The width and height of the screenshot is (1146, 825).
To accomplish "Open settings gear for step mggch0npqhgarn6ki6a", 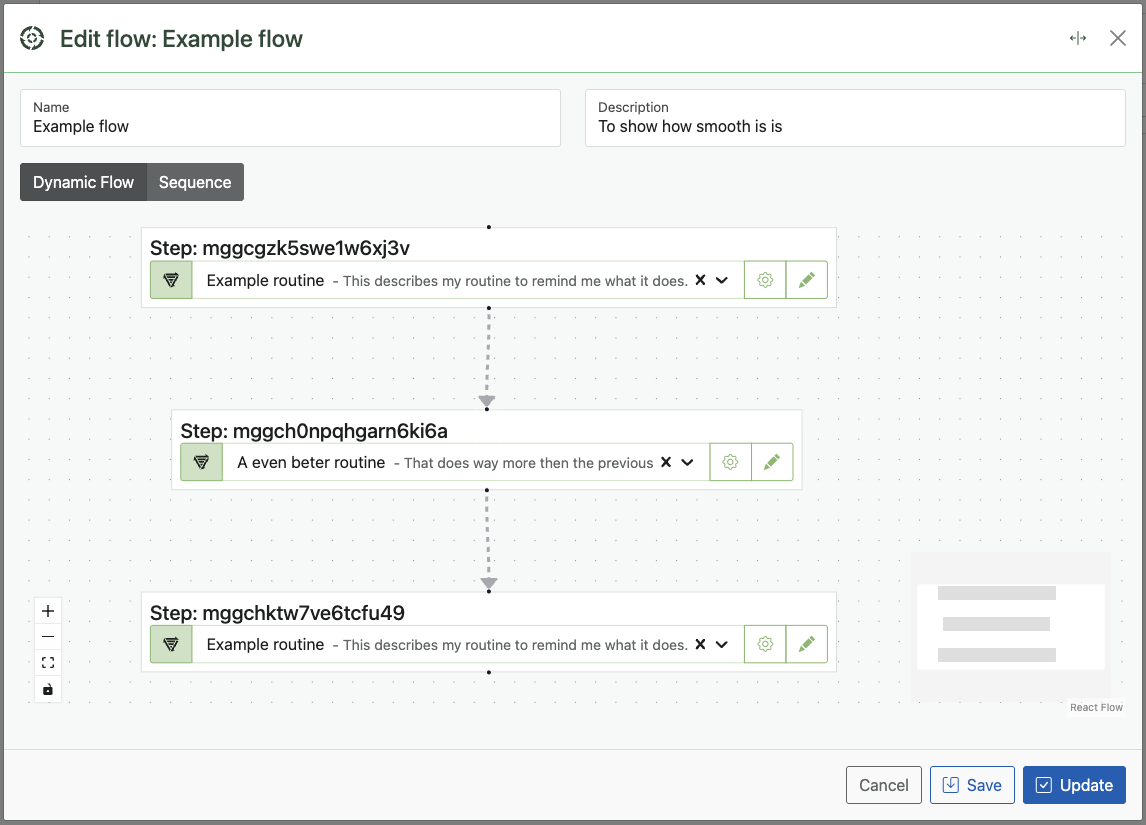I will pos(730,462).
